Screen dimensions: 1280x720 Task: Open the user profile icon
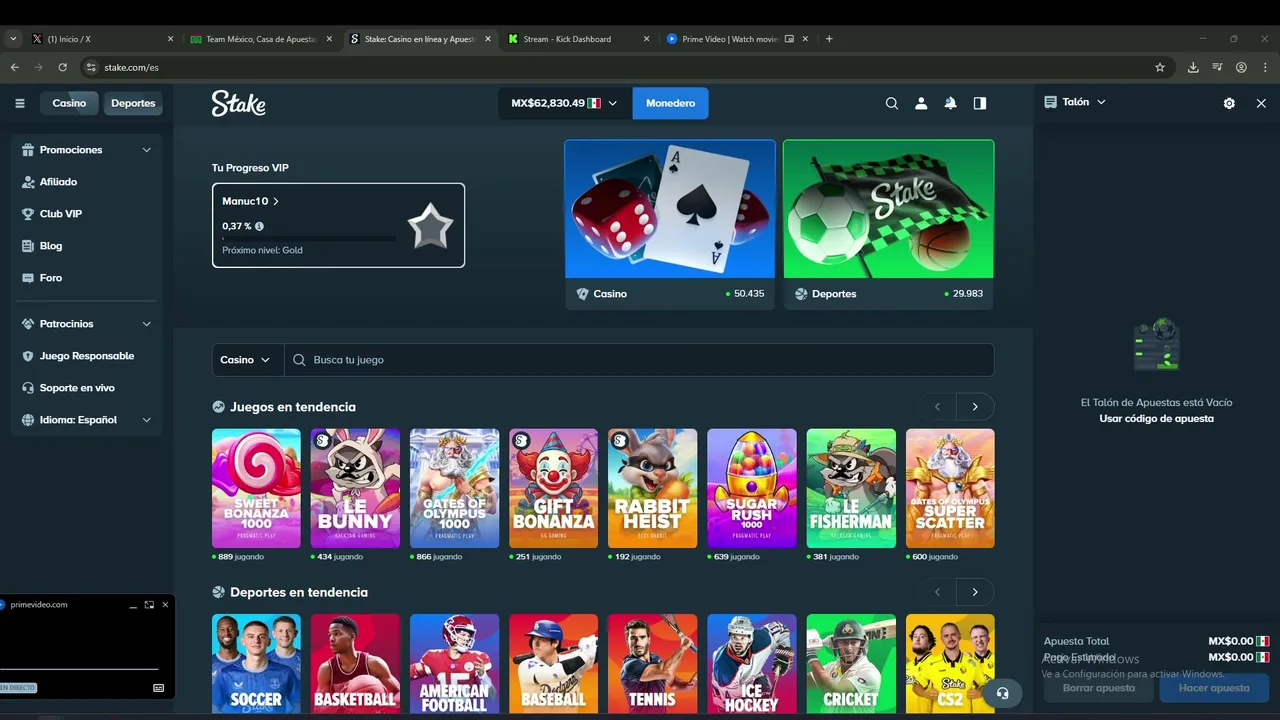click(x=921, y=103)
